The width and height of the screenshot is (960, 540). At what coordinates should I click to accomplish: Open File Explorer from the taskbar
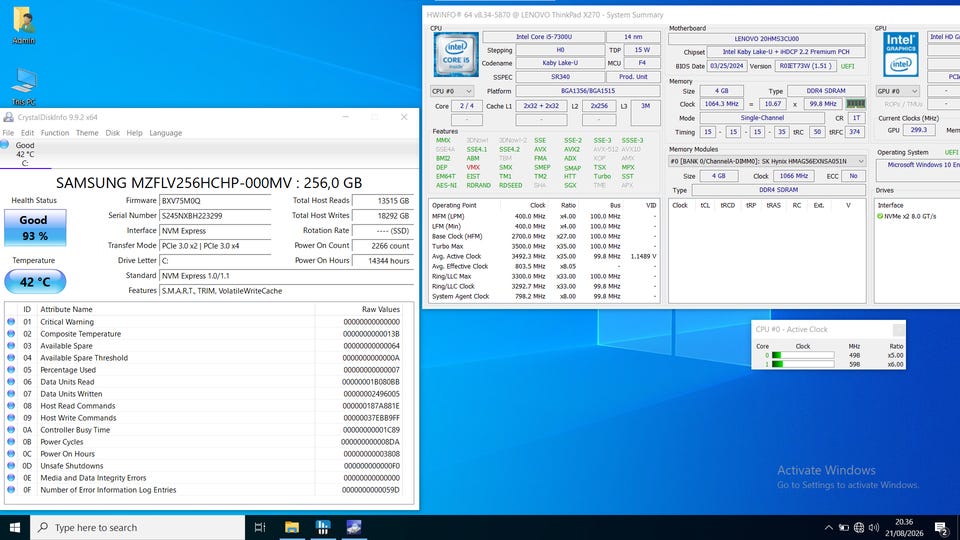292,527
